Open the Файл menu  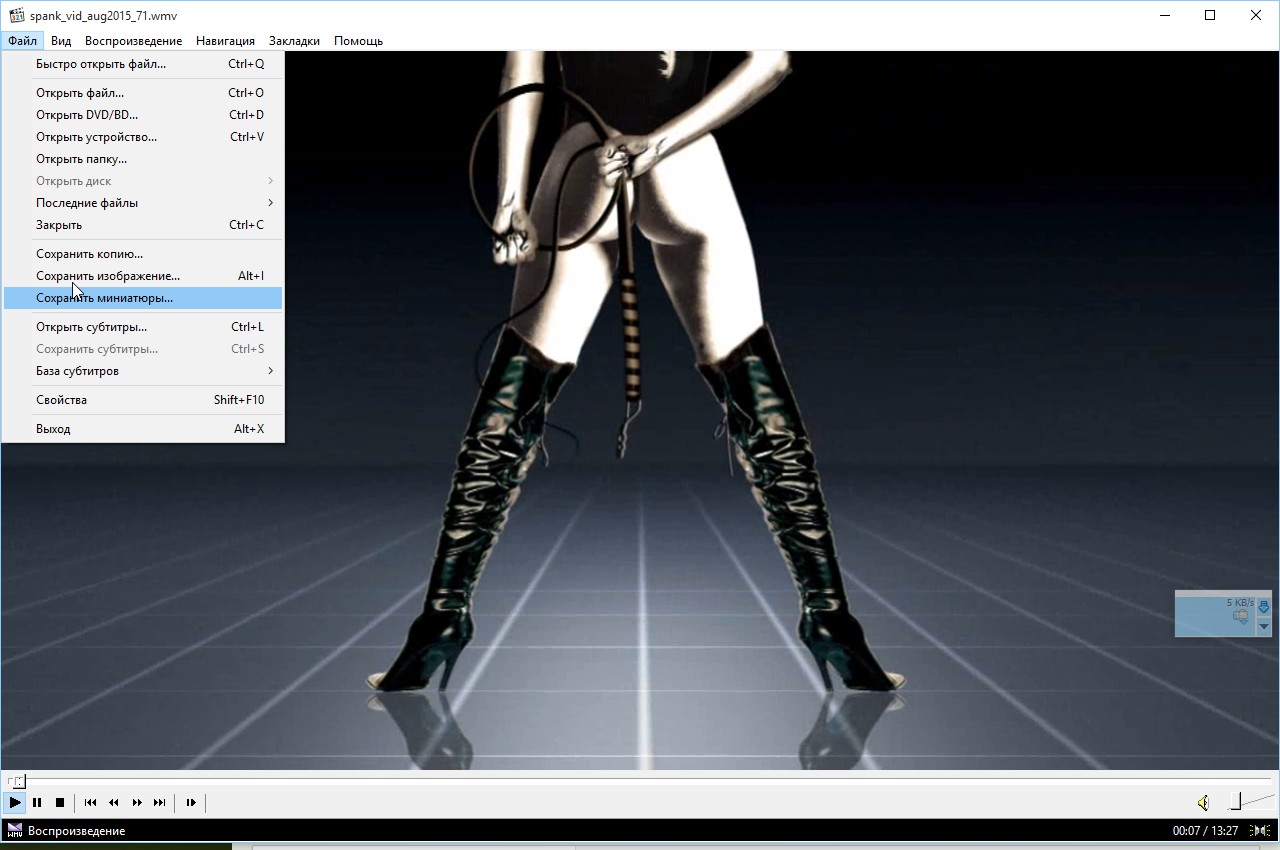coord(22,41)
